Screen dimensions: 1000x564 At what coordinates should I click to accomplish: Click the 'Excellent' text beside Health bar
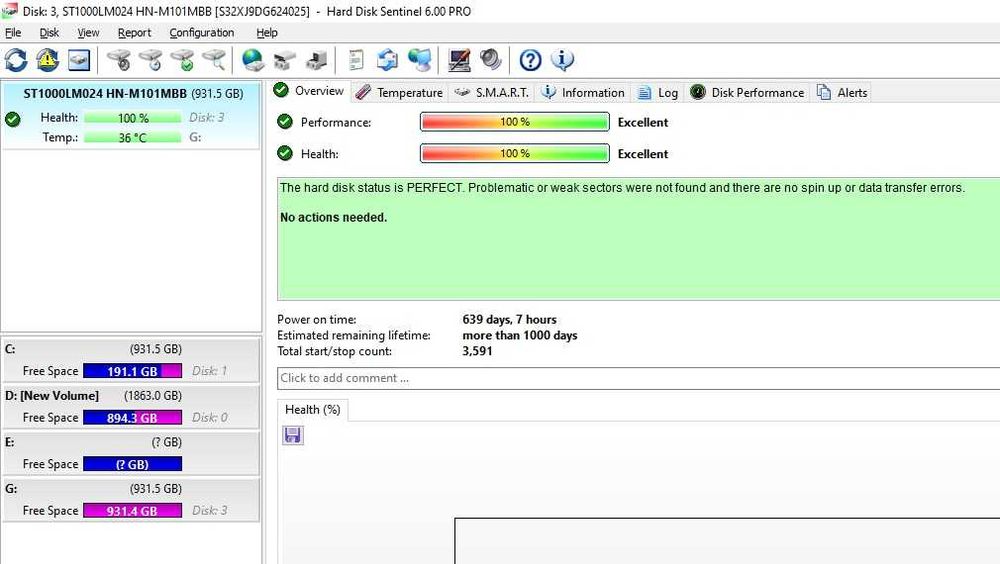tap(643, 154)
